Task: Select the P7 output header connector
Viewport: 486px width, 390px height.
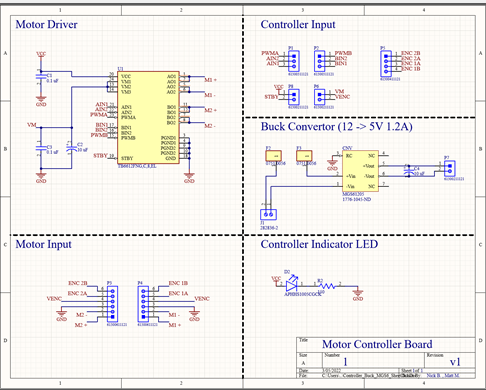Action: tap(450, 168)
